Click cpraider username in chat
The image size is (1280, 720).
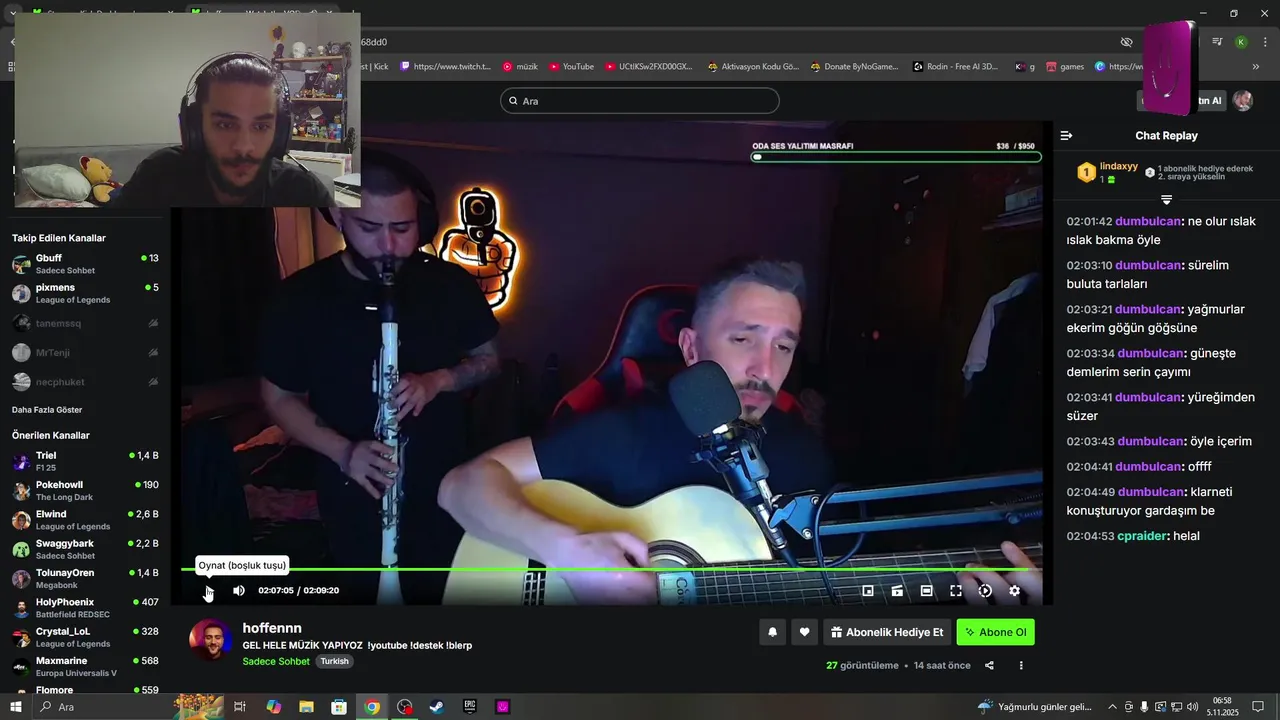pos(1143,536)
